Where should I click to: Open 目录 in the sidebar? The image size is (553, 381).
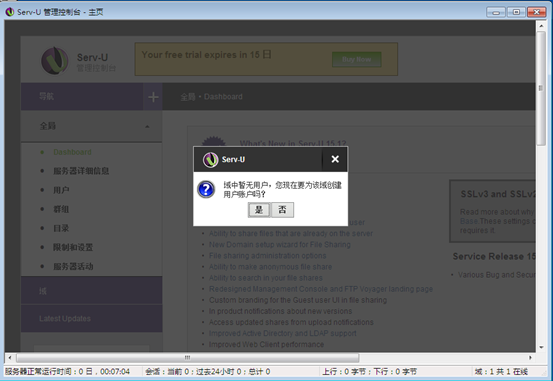tap(61, 228)
